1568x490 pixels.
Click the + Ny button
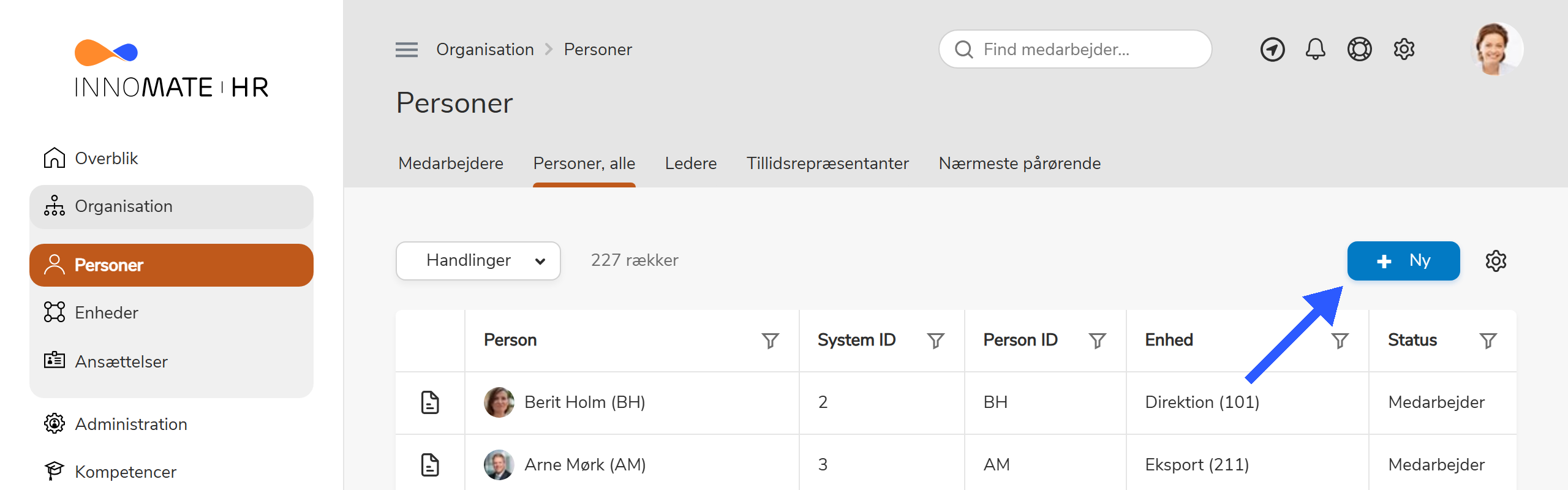pos(1403,261)
